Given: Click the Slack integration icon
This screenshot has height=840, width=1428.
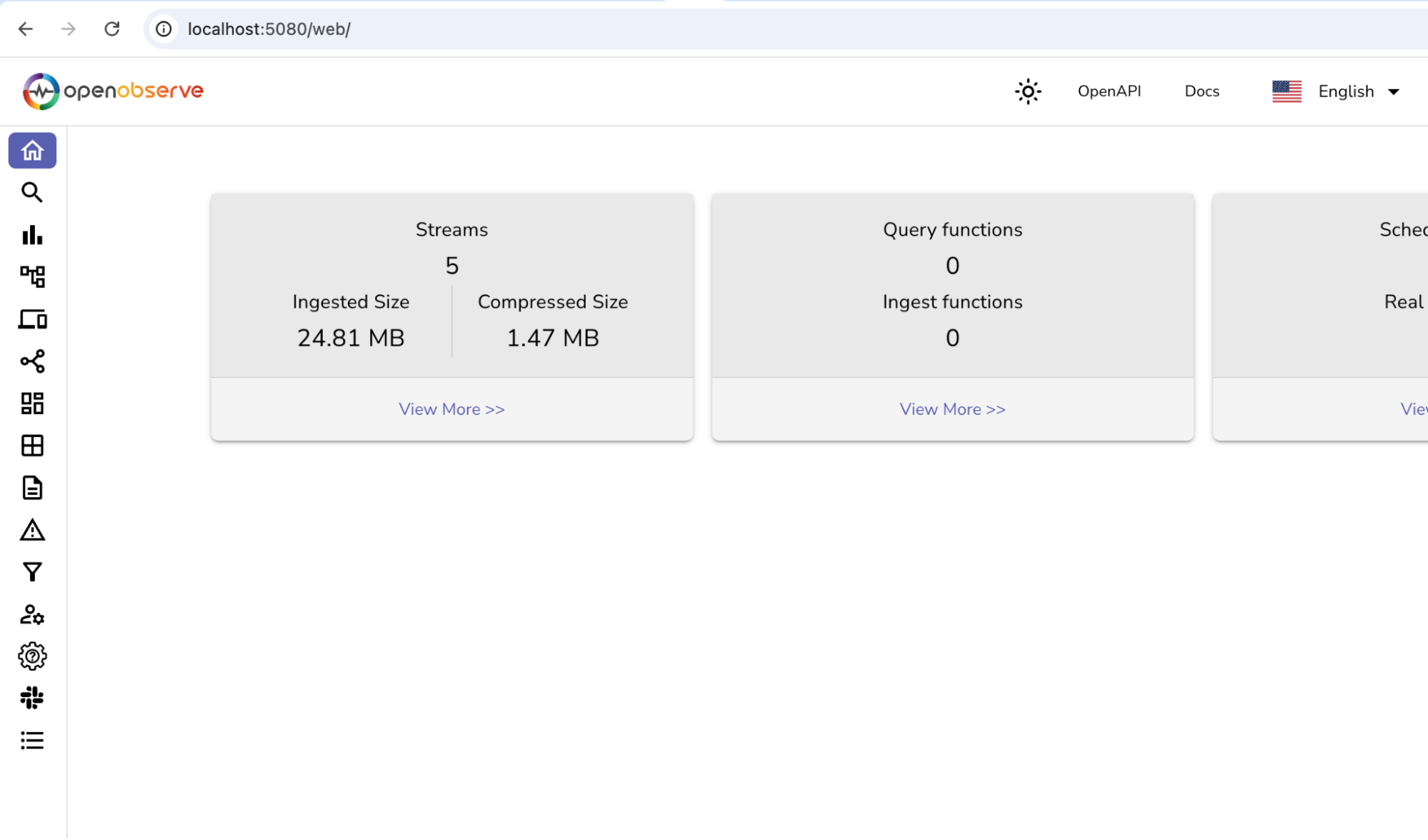Looking at the screenshot, I should coord(32,698).
